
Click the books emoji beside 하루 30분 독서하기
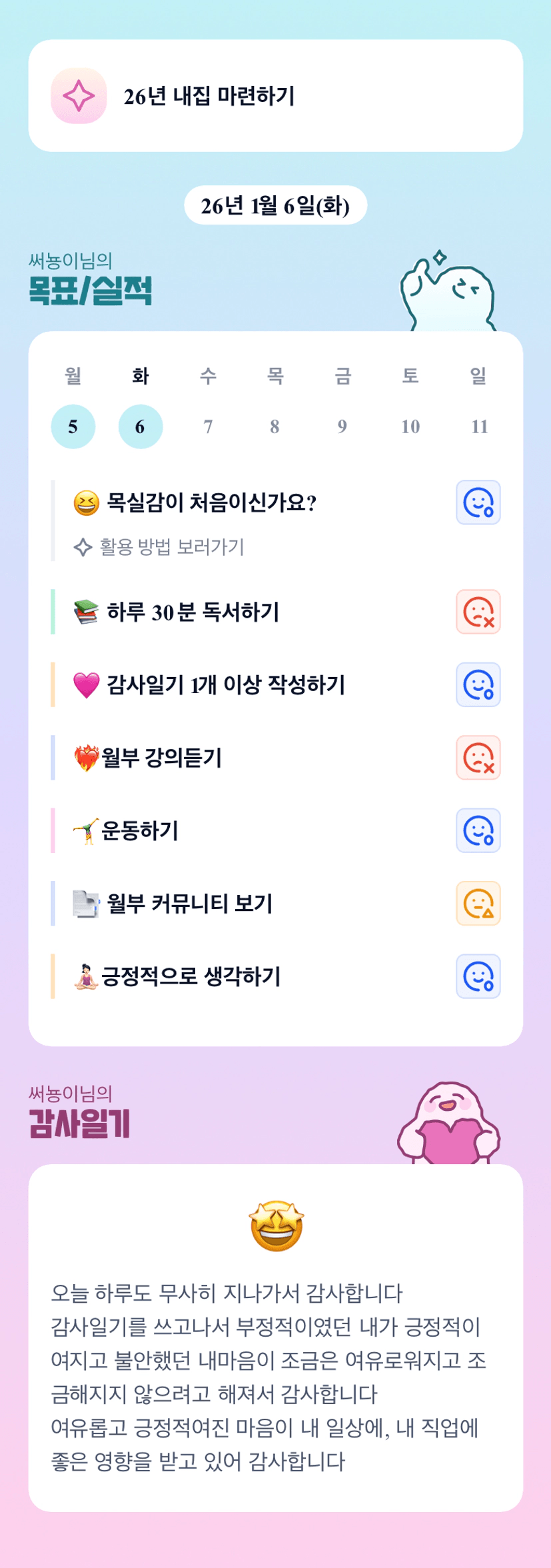tap(86, 612)
